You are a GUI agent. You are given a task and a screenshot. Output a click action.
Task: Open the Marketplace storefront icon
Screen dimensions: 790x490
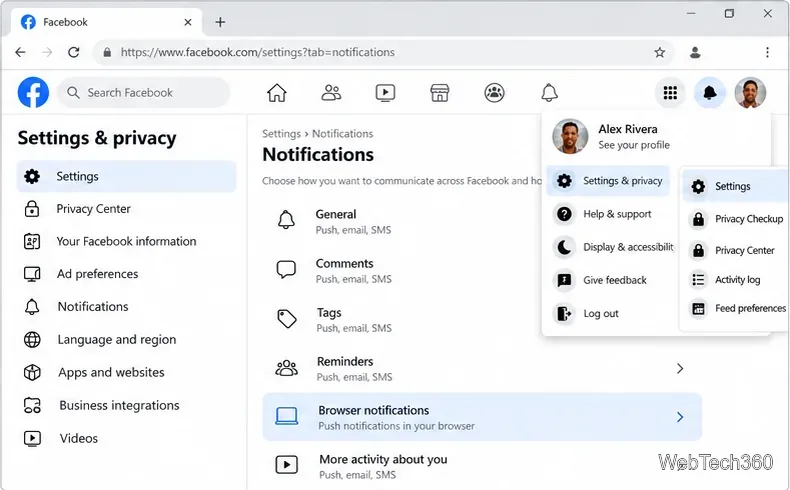[440, 93]
